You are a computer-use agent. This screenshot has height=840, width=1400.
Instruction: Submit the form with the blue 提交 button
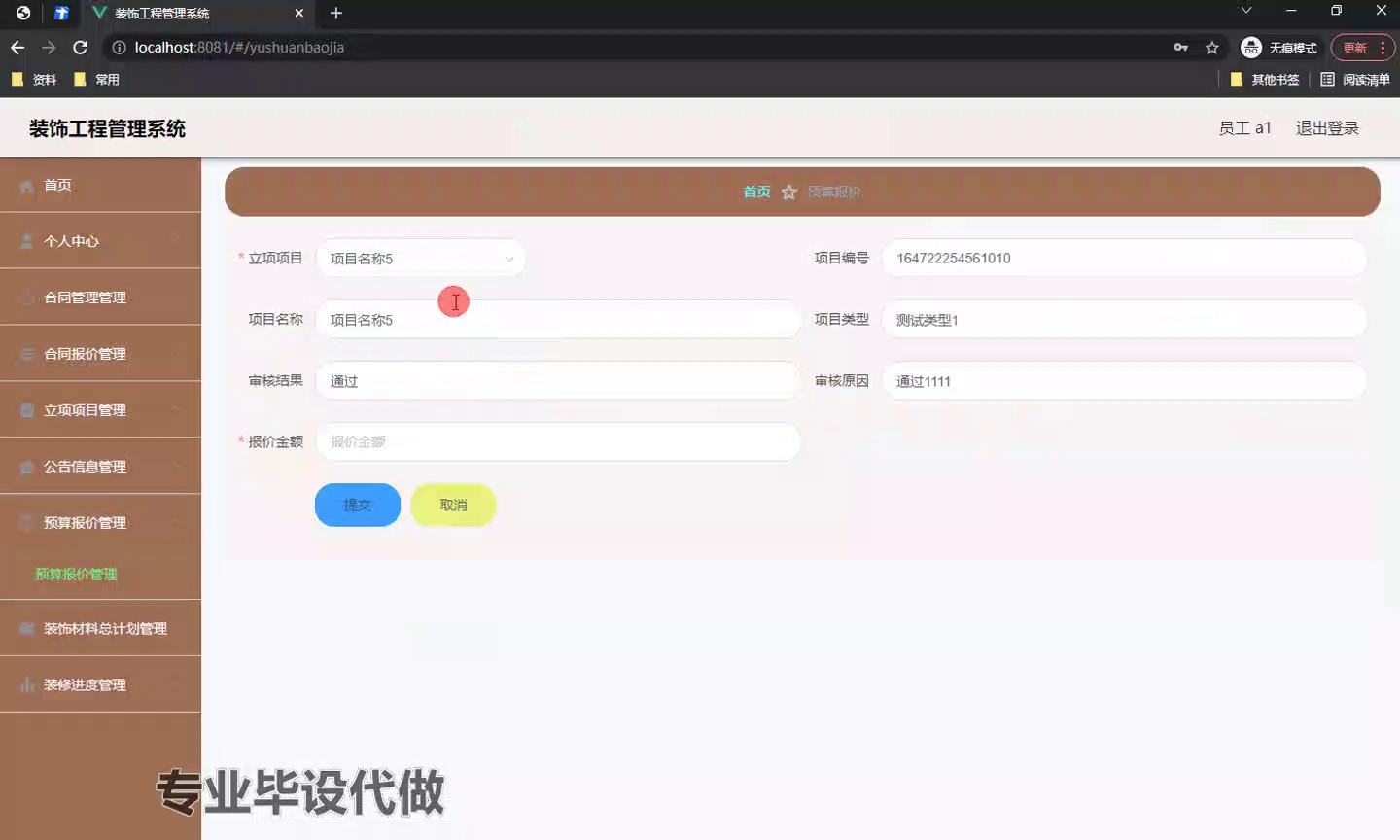pyautogui.click(x=357, y=506)
